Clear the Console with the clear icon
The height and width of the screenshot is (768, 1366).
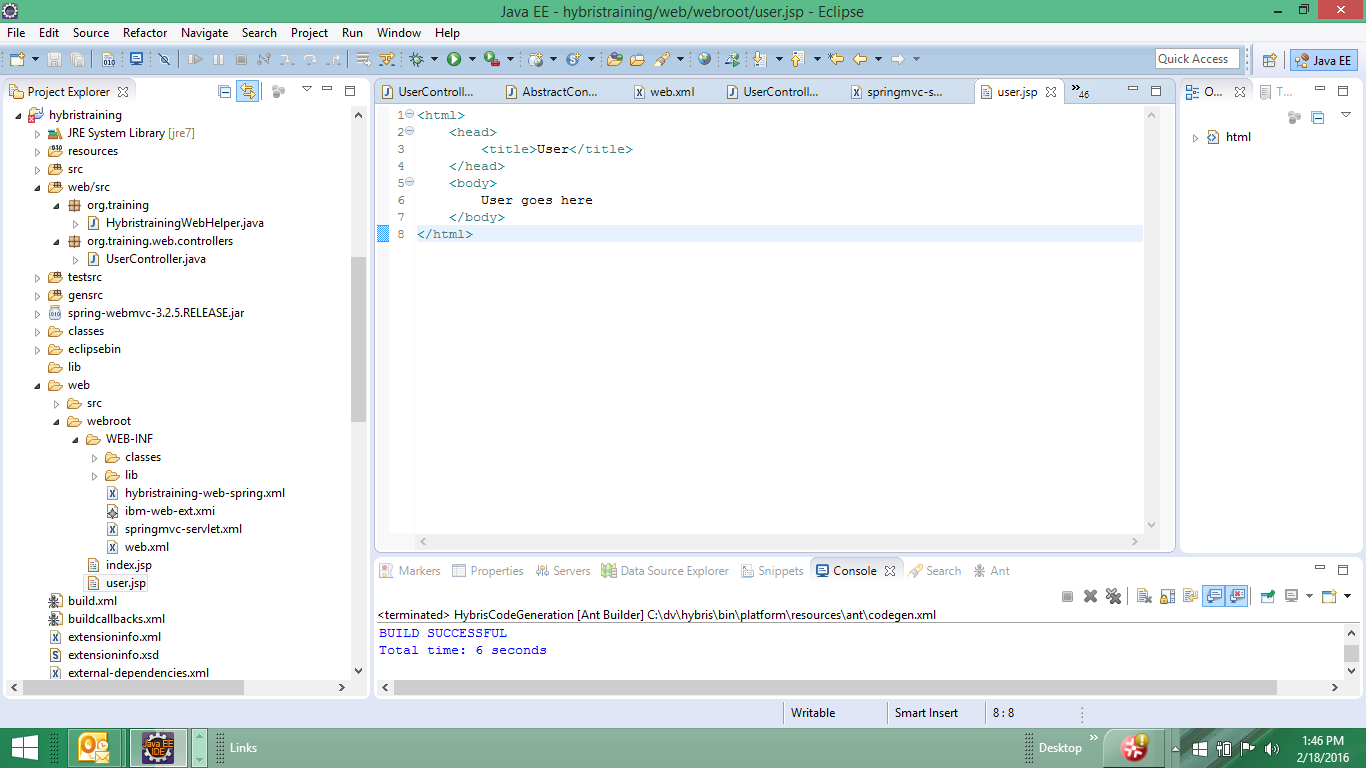point(1143,595)
